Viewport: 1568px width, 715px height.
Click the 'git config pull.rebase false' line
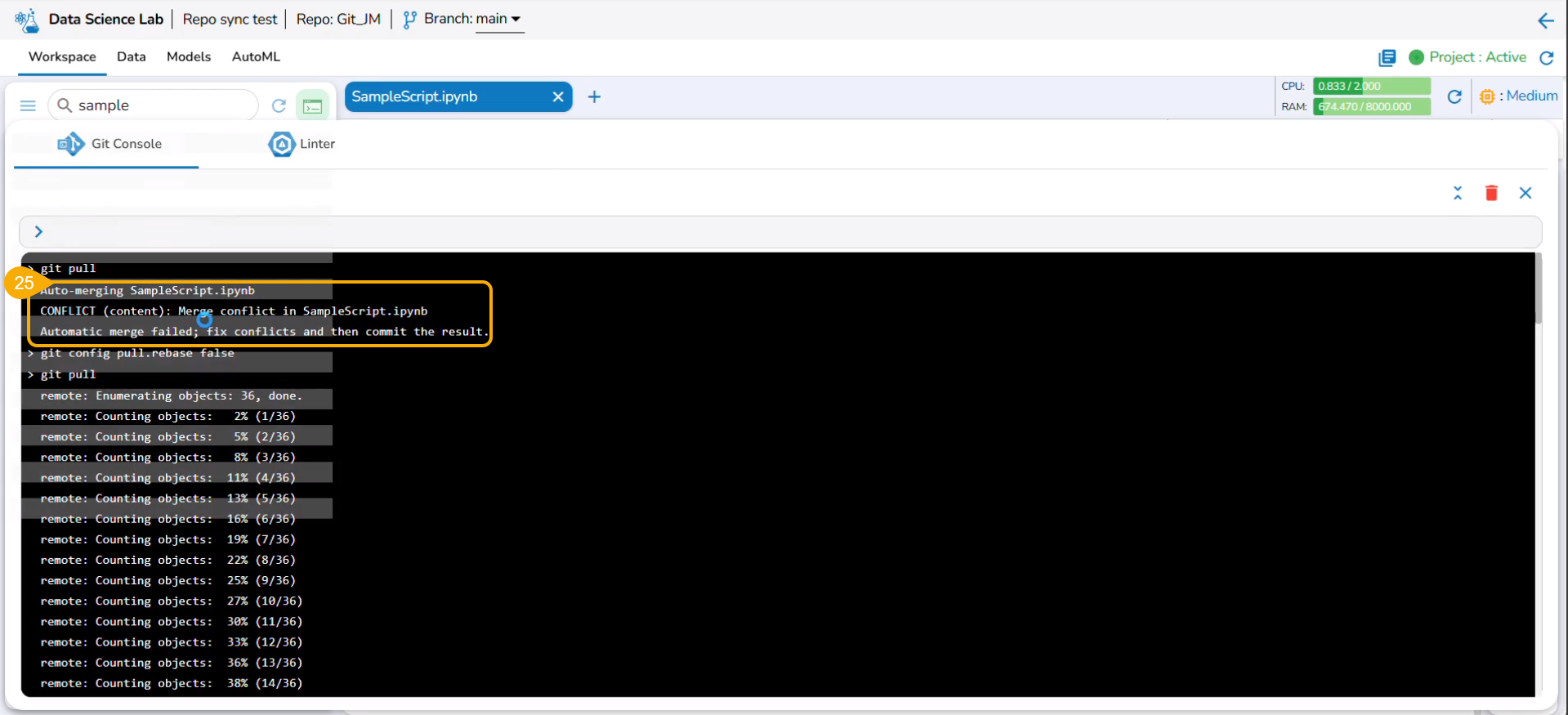(x=137, y=353)
